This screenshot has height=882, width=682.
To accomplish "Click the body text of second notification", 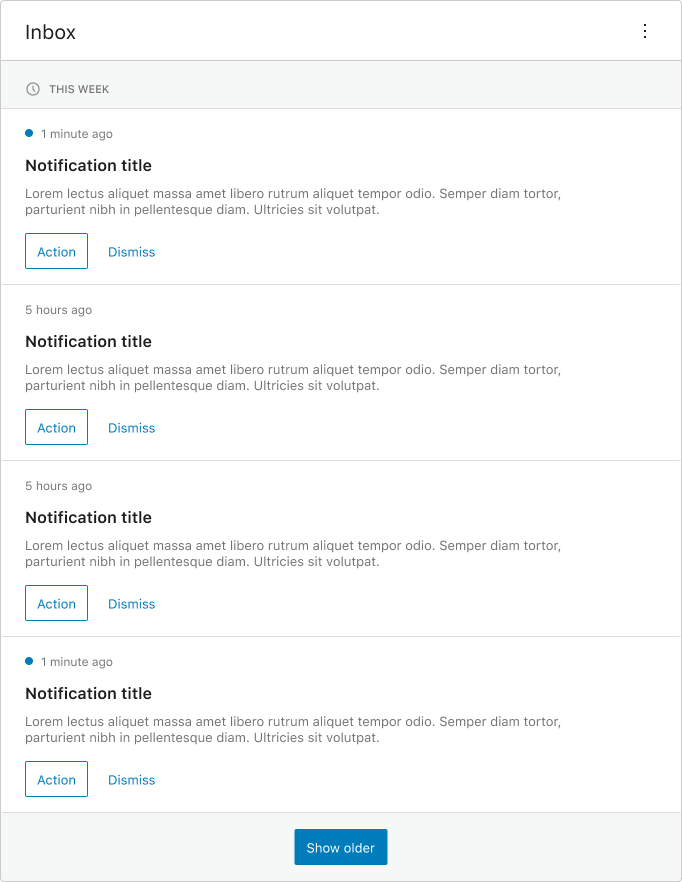I will 293,377.
